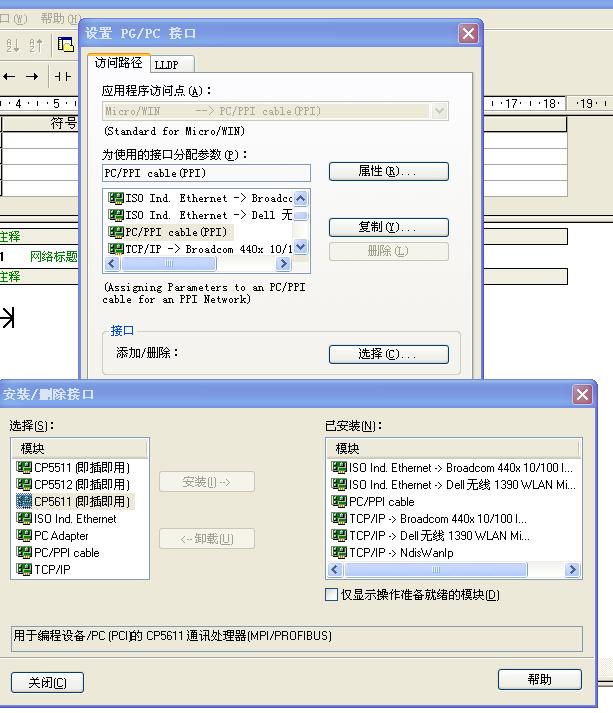Click the 复制(Y)... button
This screenshot has width=613, height=713.
click(x=388, y=227)
